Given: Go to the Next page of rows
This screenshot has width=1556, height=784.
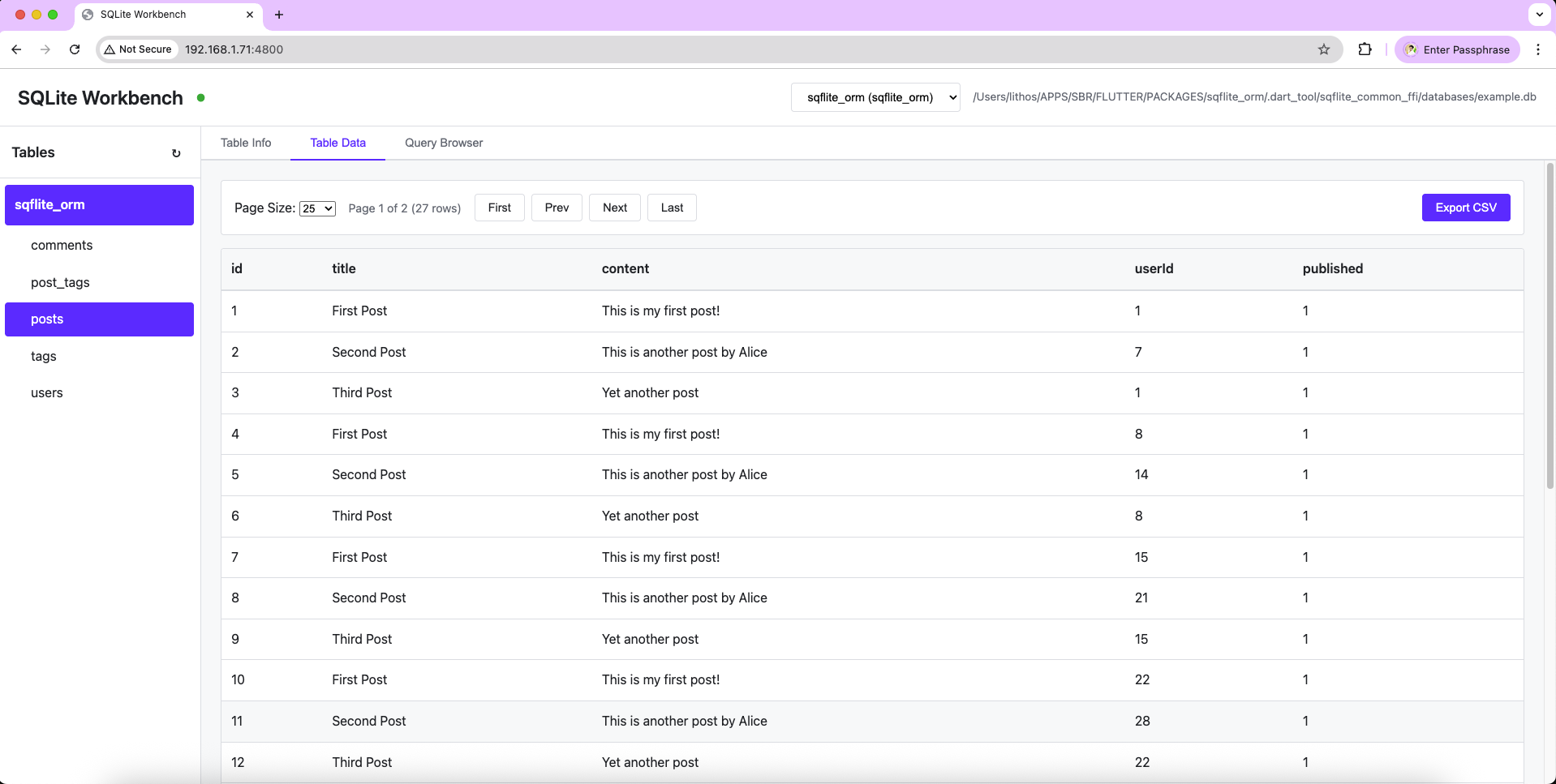Looking at the screenshot, I should pyautogui.click(x=614, y=208).
